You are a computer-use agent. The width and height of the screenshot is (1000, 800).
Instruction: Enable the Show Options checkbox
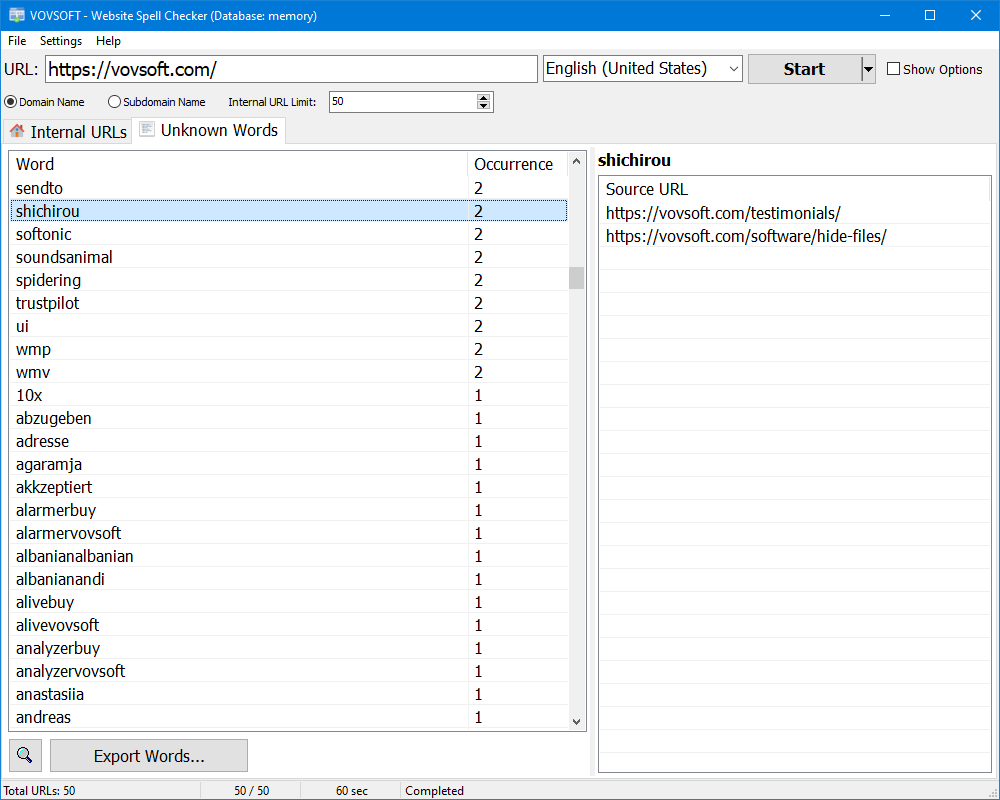pyautogui.click(x=894, y=69)
